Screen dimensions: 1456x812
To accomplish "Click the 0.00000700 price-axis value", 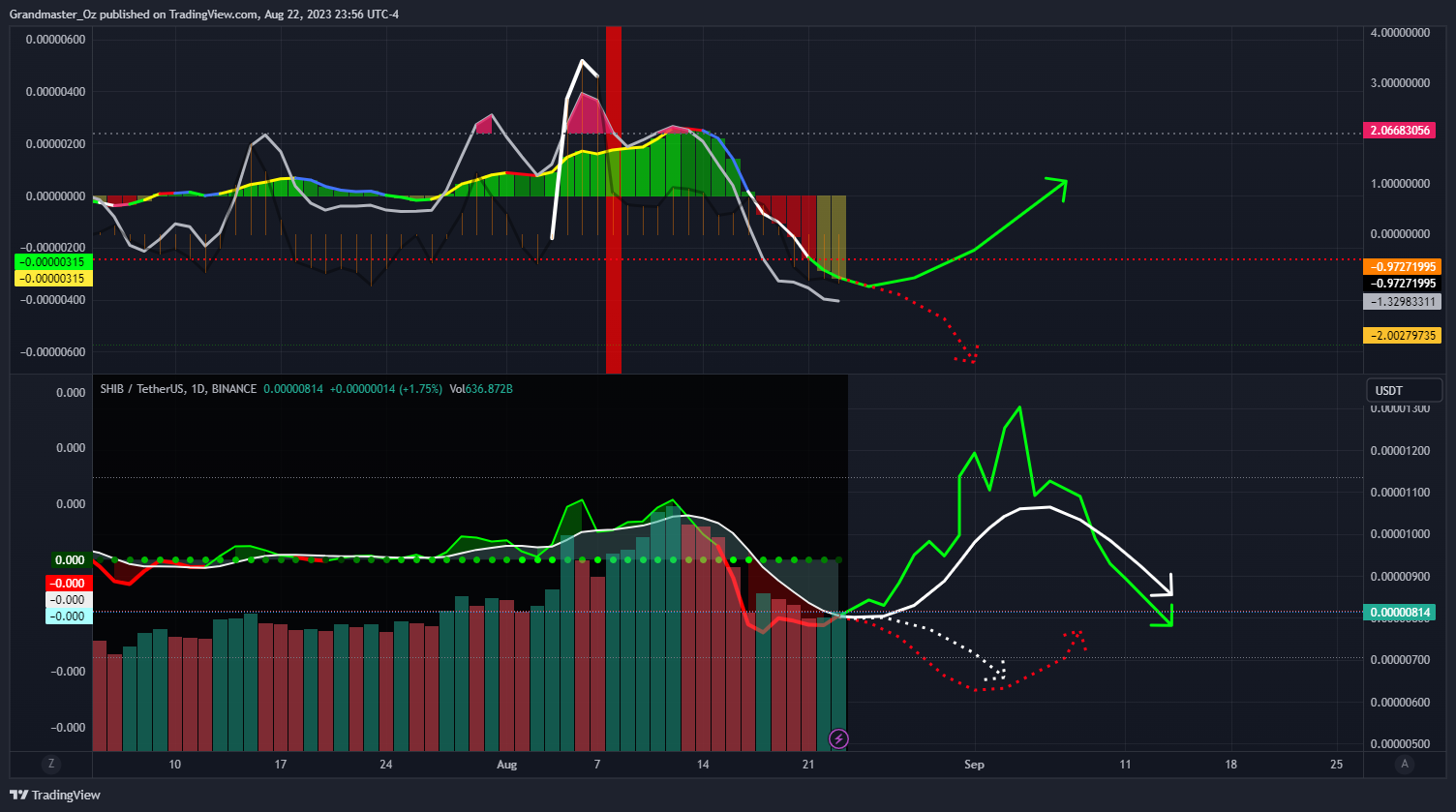I will (x=1399, y=659).
